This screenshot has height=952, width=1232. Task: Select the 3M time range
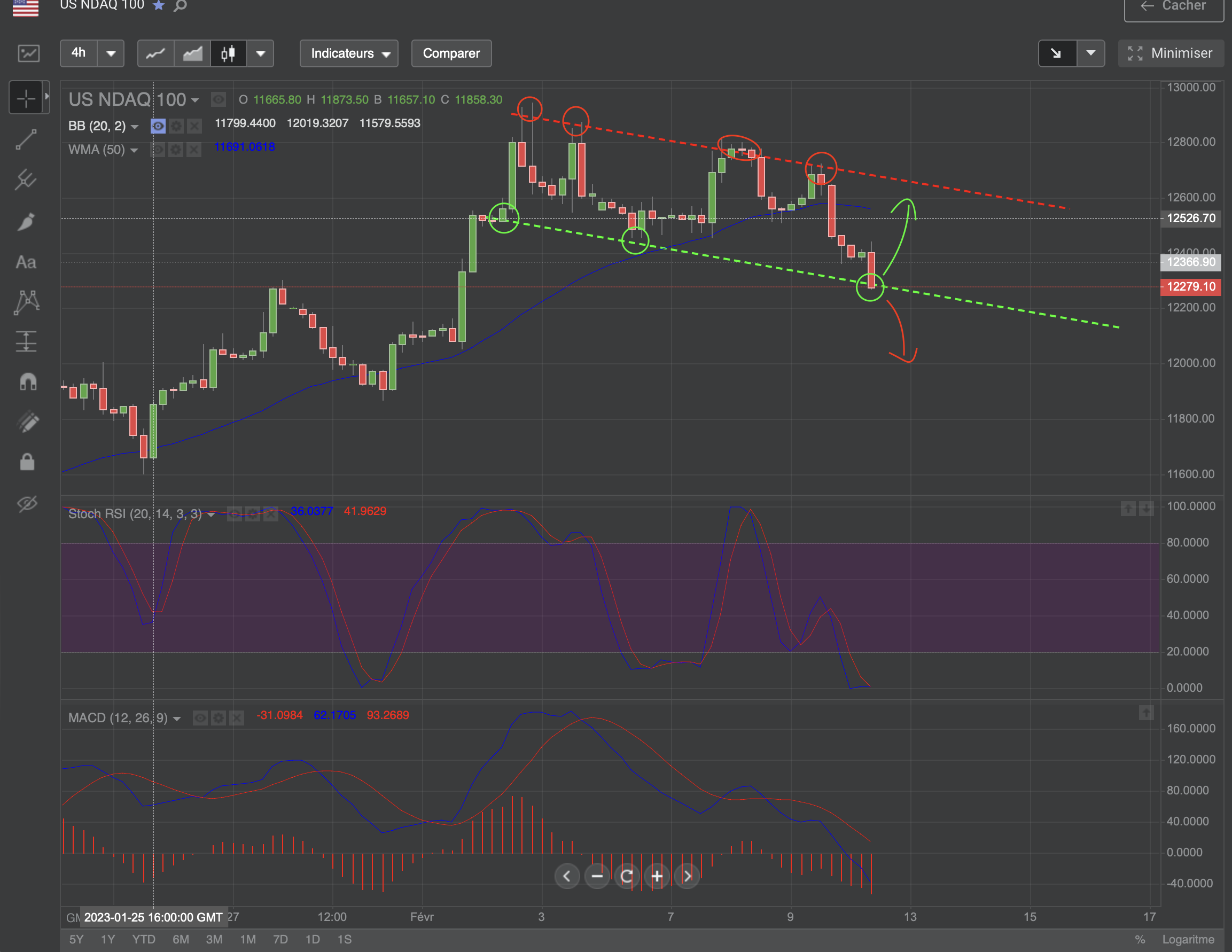(214, 939)
